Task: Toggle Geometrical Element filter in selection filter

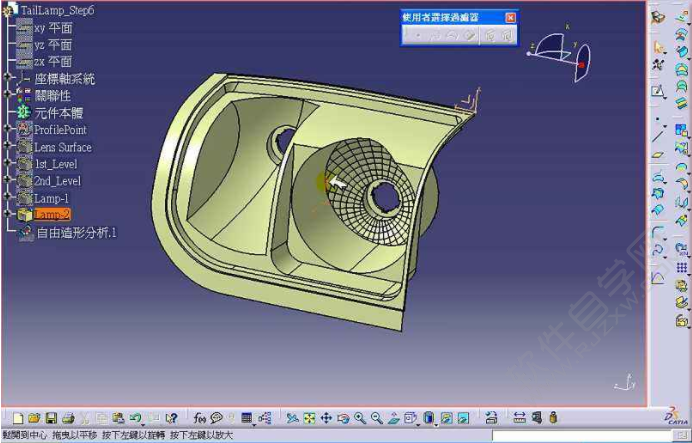Action: 507,36
